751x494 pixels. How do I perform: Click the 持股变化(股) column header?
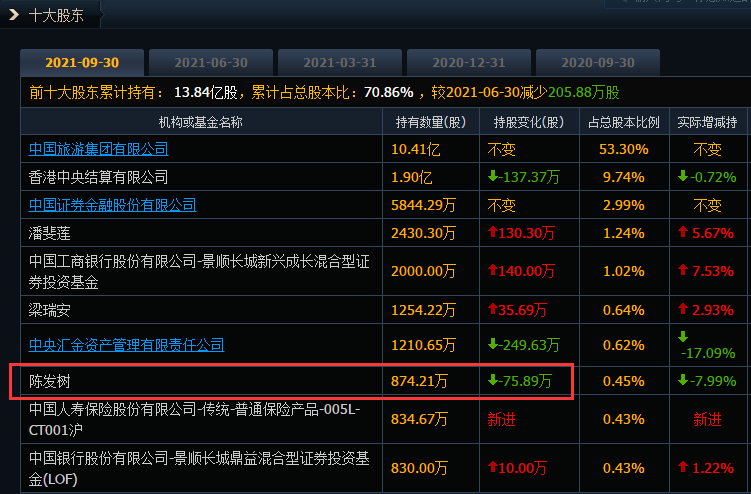[x=529, y=123]
